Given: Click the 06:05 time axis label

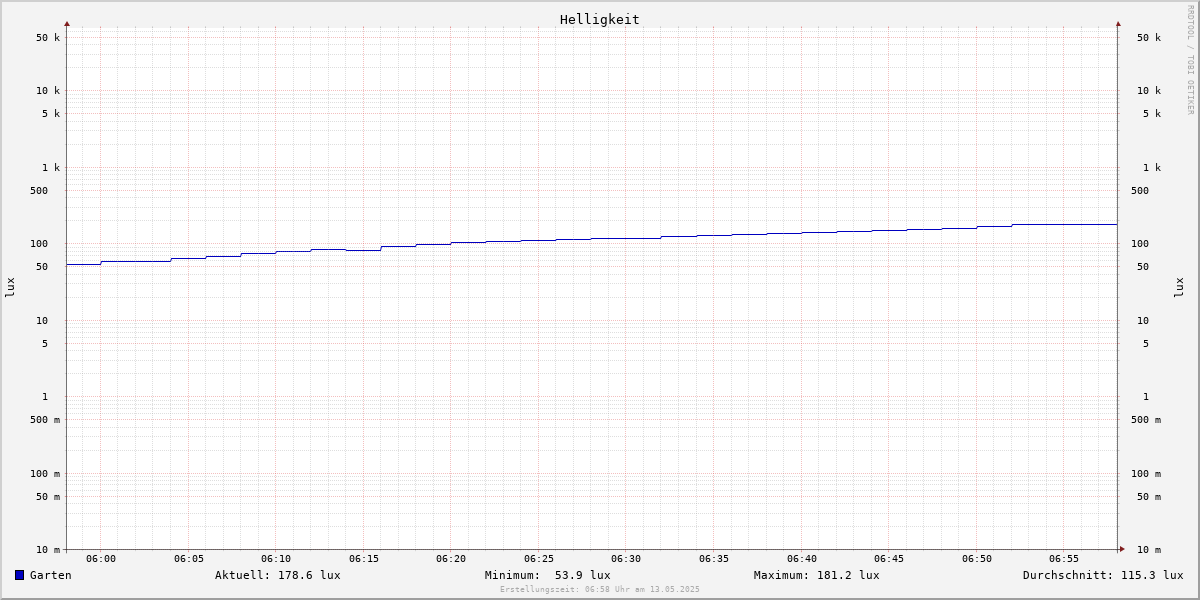Looking at the screenshot, I should [x=189, y=559].
